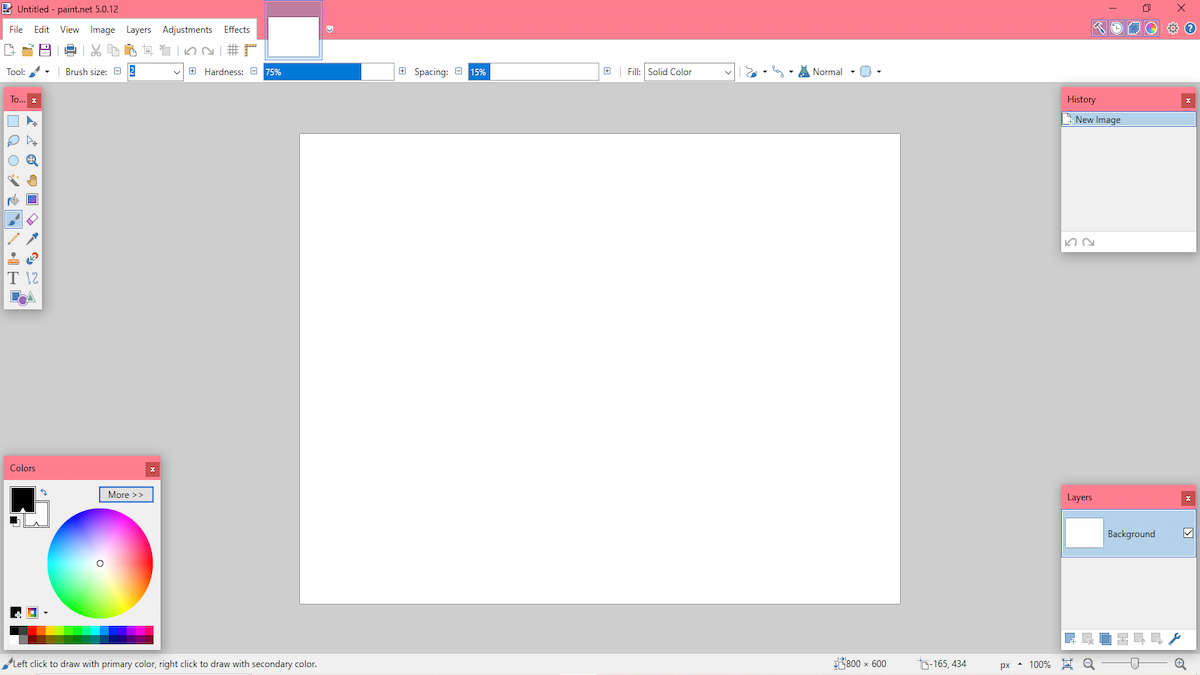Image resolution: width=1200 pixels, height=675 pixels.
Task: Toggle the History window button at top right
Action: point(1117,28)
